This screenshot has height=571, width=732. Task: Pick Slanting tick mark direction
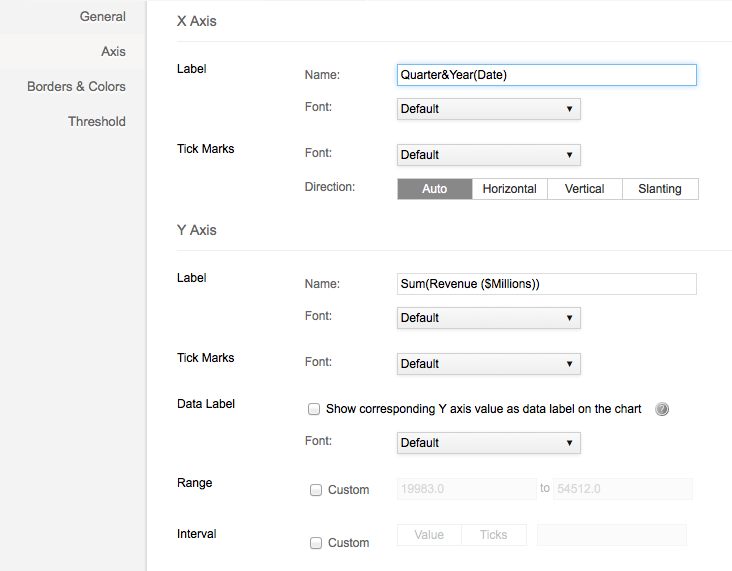(x=660, y=189)
